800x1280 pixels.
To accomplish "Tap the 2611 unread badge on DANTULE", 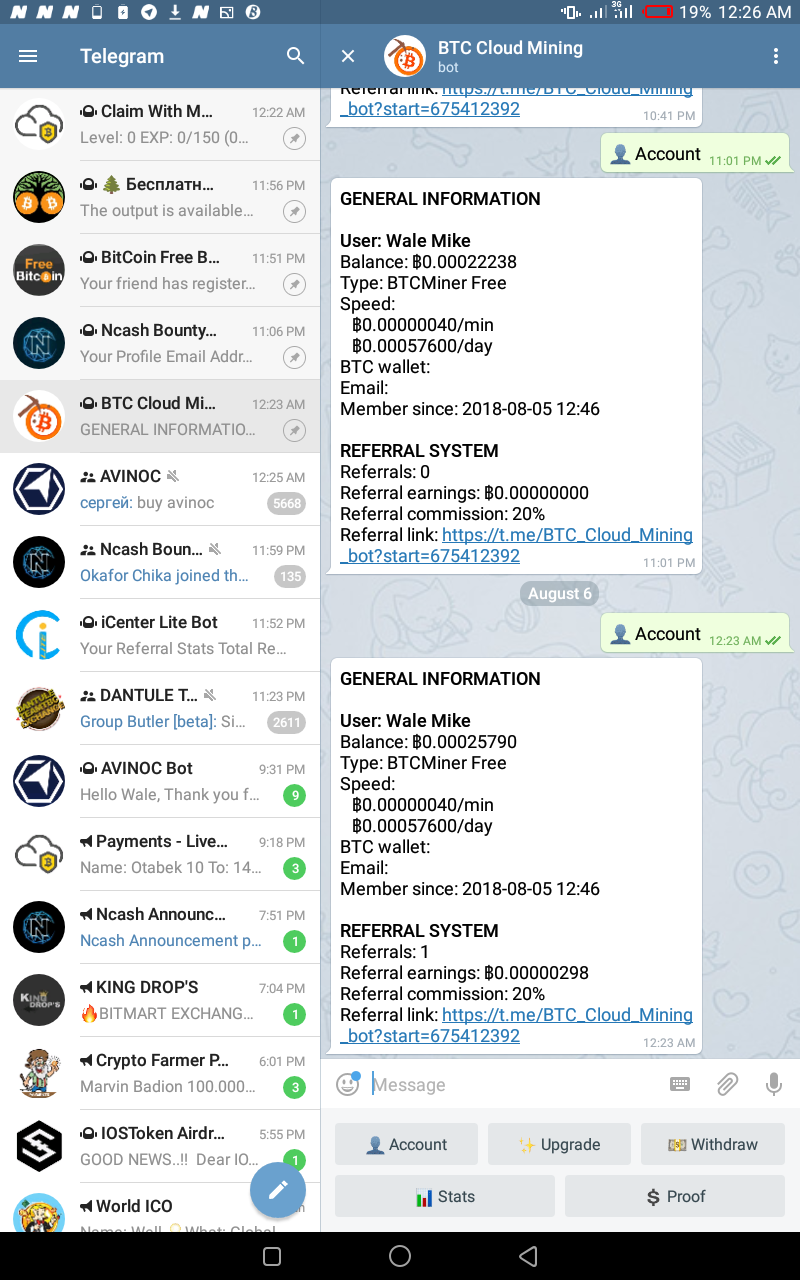I will pyautogui.click(x=287, y=722).
